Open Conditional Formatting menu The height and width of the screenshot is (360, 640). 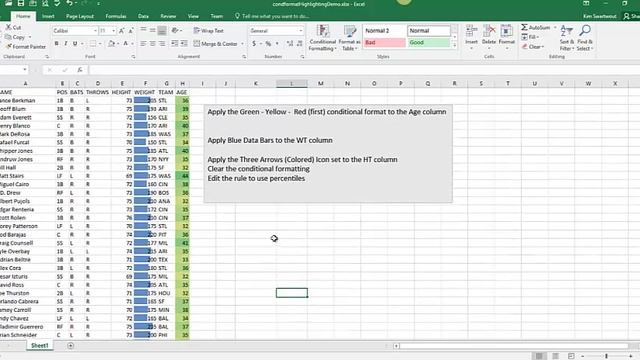click(322, 38)
